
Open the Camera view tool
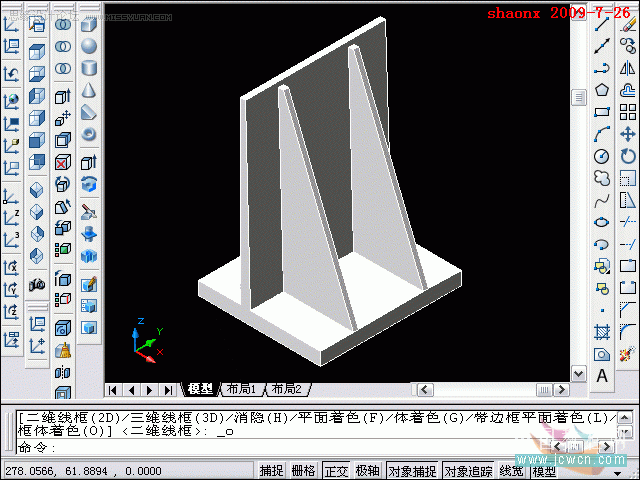pyautogui.click(x=37, y=284)
